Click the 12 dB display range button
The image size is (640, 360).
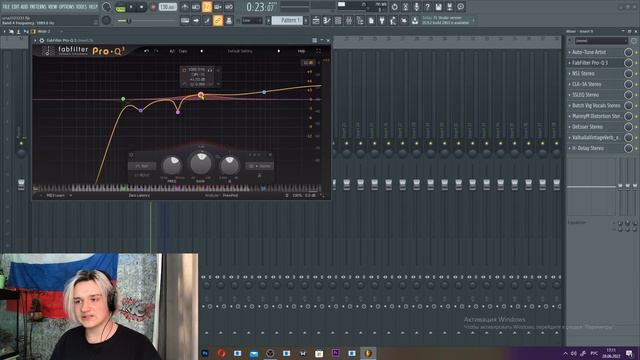(x=308, y=62)
